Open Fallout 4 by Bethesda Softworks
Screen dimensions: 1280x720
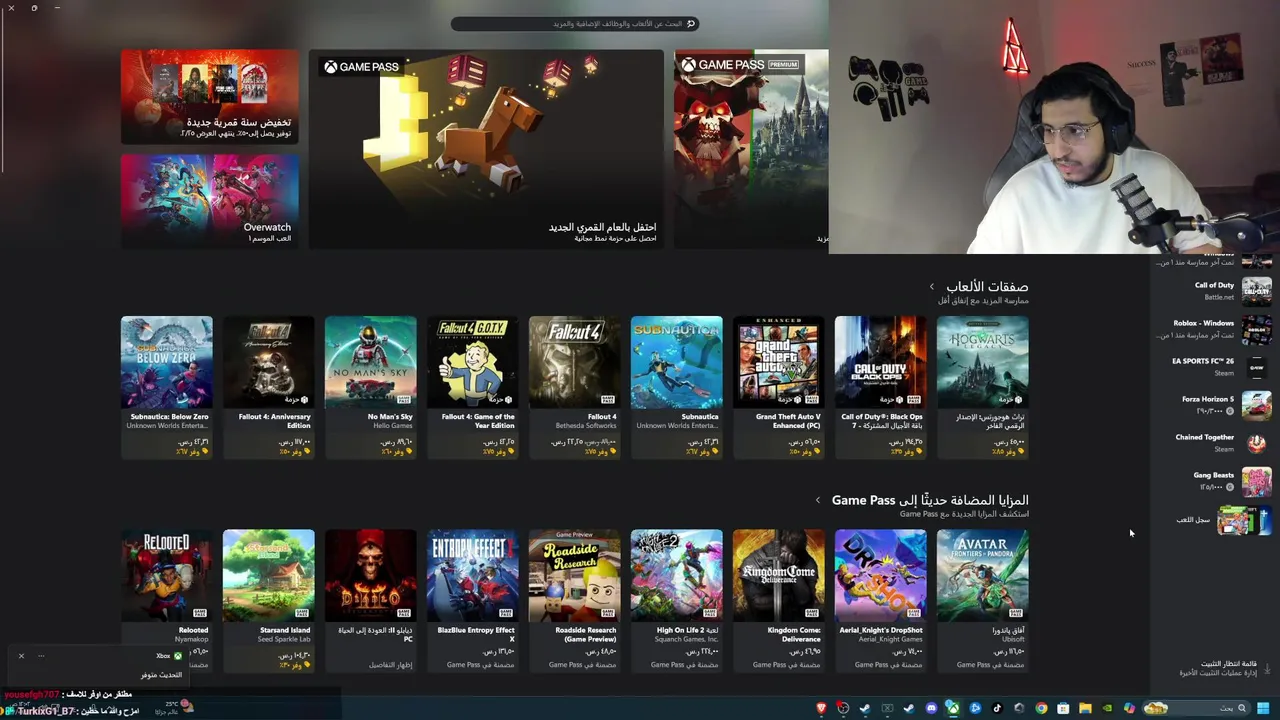coord(575,387)
